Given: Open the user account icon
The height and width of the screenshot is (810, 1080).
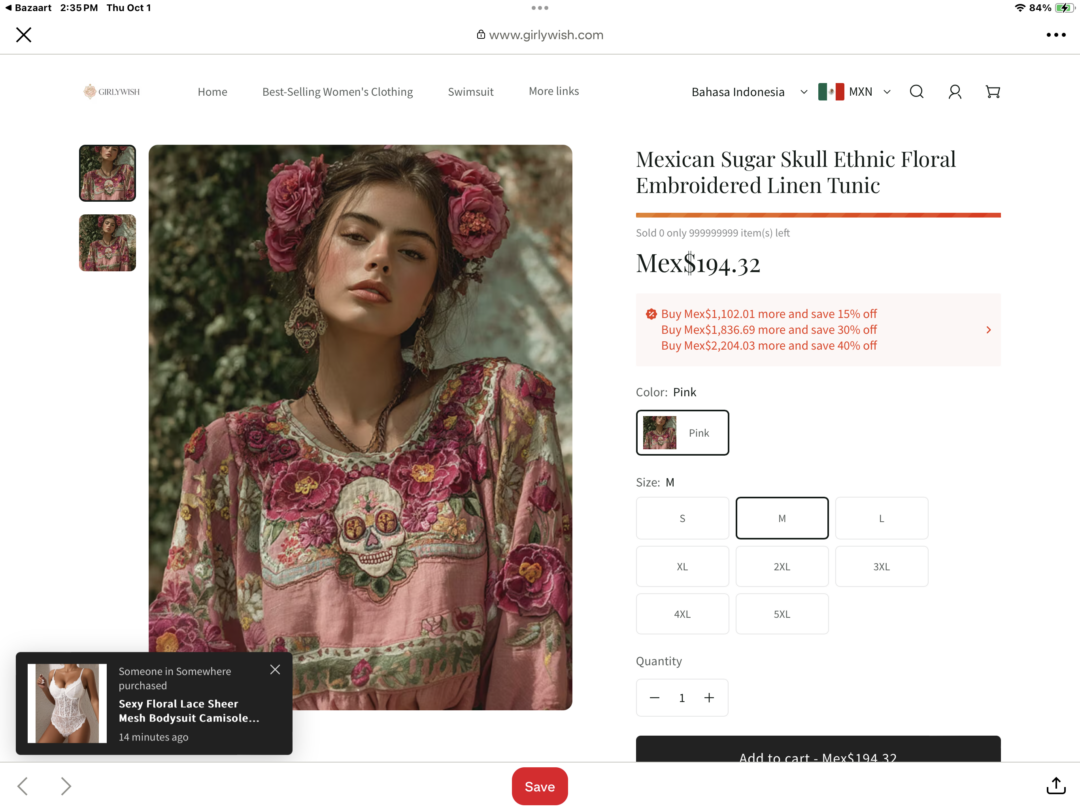Looking at the screenshot, I should pos(955,92).
